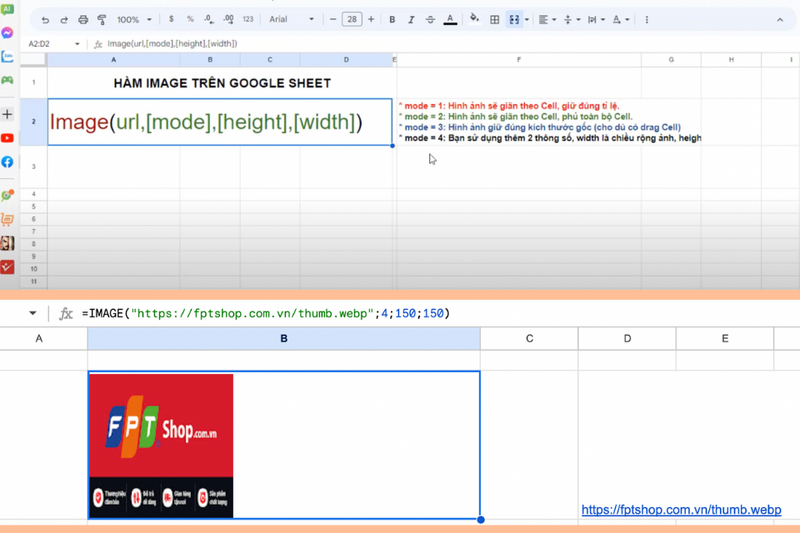
Task: Click the black 'mode = 4' description line
Action: (549, 138)
